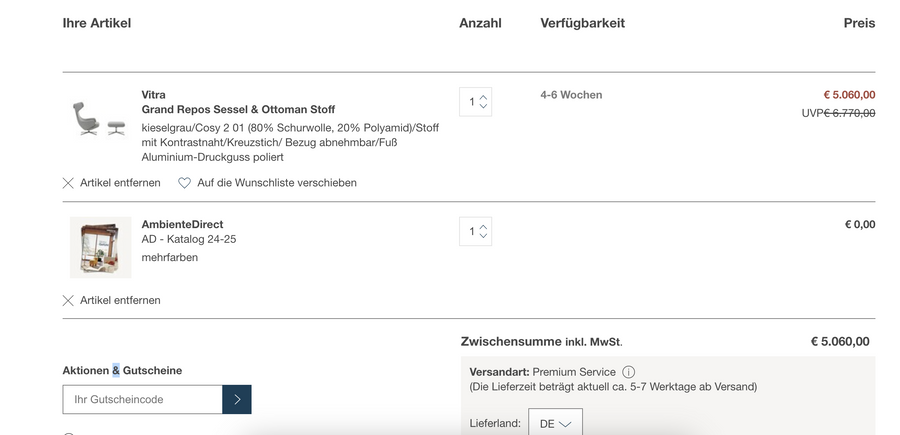Open the AD Katalog cover thumbnail

click(x=100, y=247)
